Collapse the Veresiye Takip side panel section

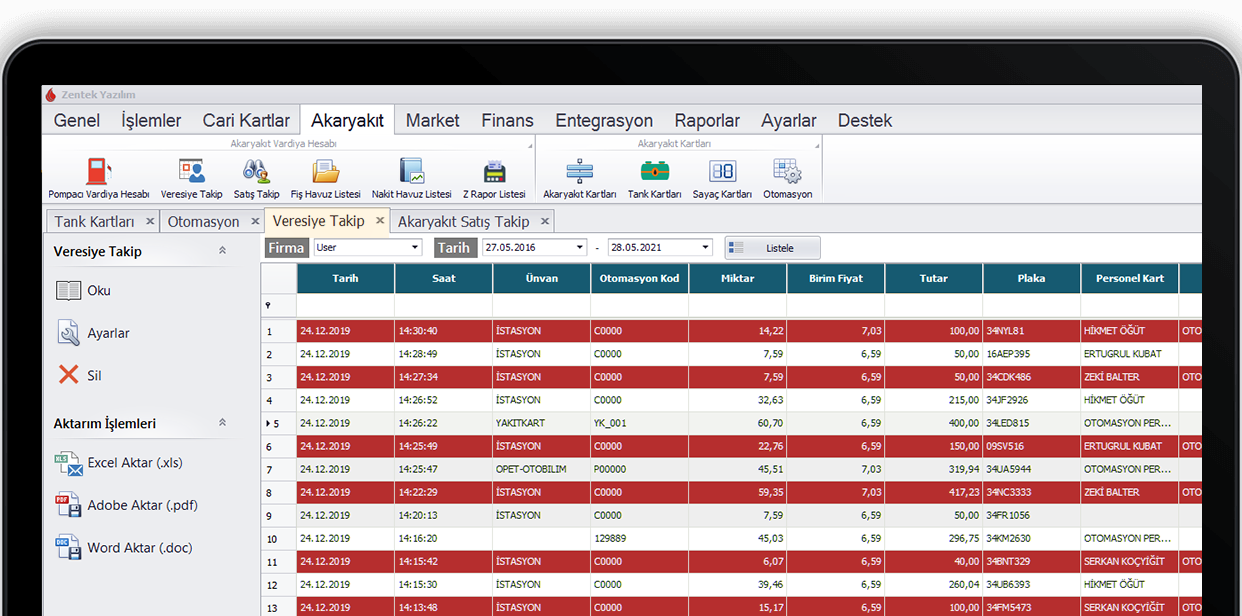point(222,251)
